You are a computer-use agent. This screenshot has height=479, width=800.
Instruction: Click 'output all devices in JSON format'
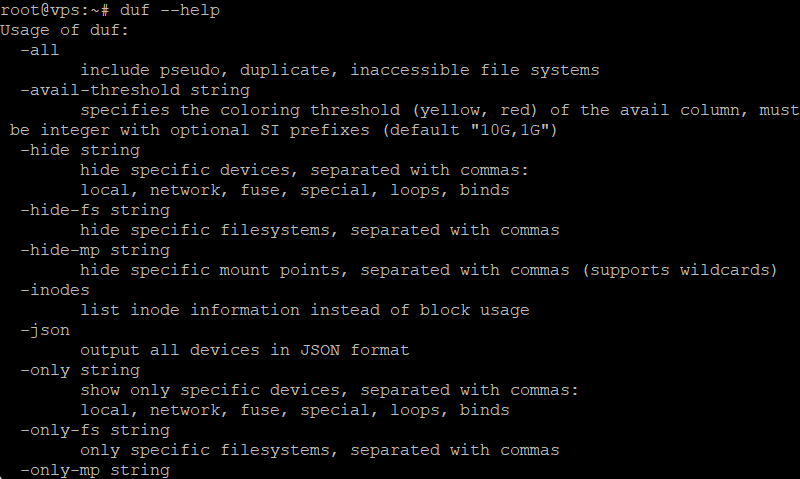[x=245, y=350]
